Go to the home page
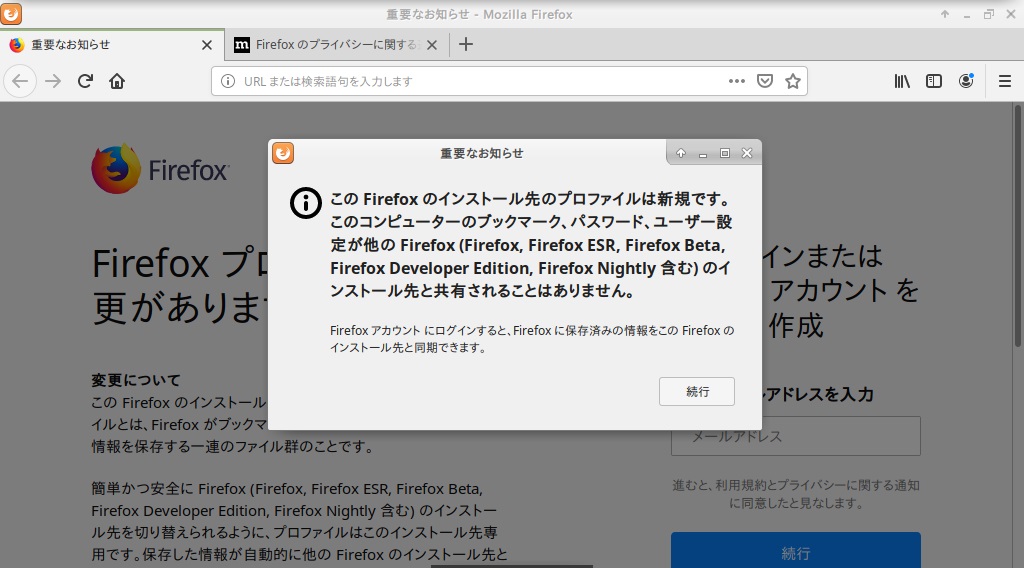The width and height of the screenshot is (1024, 568). click(117, 81)
